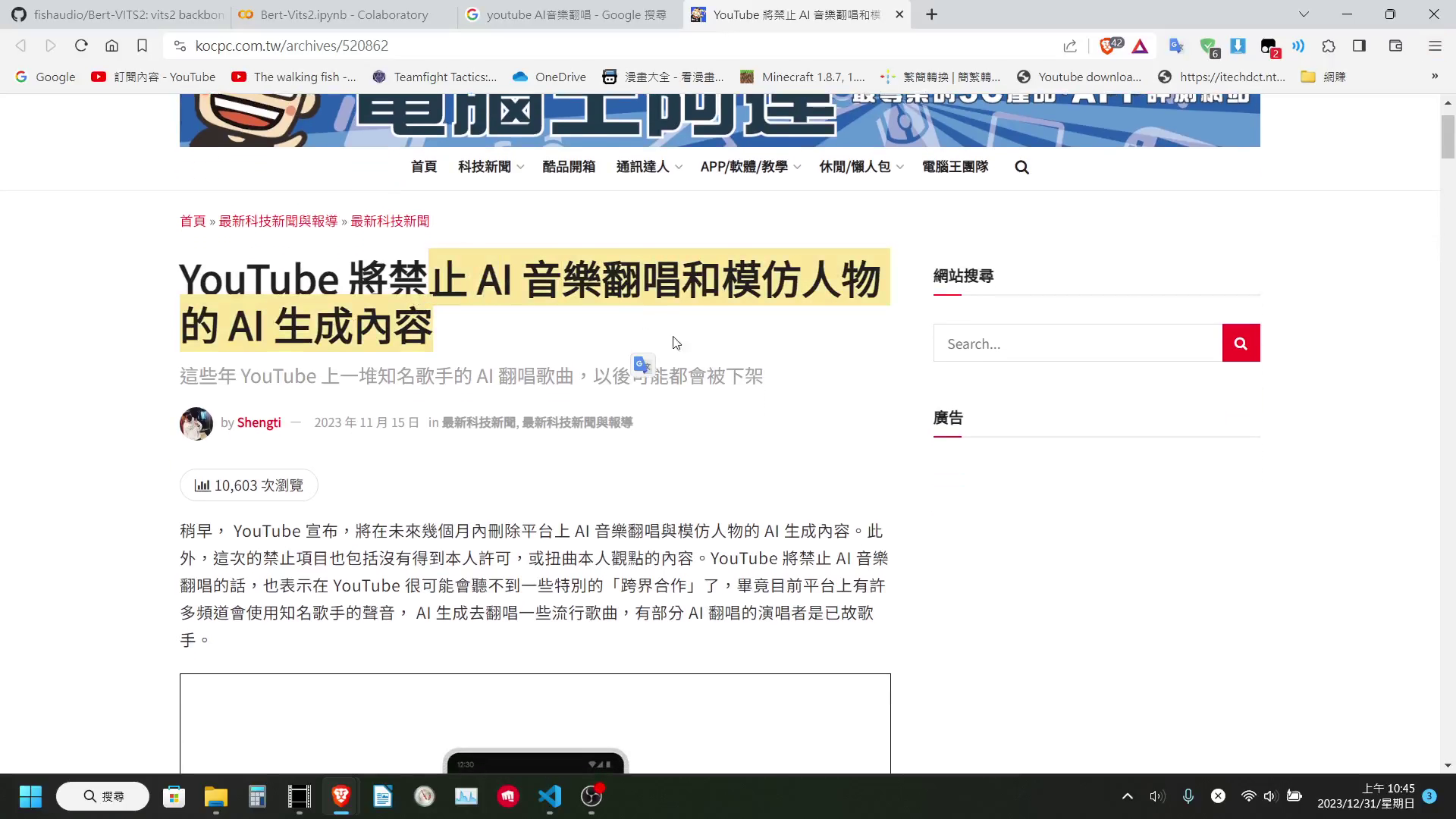Show more bookmarks overflow chevron
Image resolution: width=1456 pixels, height=819 pixels.
pyautogui.click(x=1435, y=76)
